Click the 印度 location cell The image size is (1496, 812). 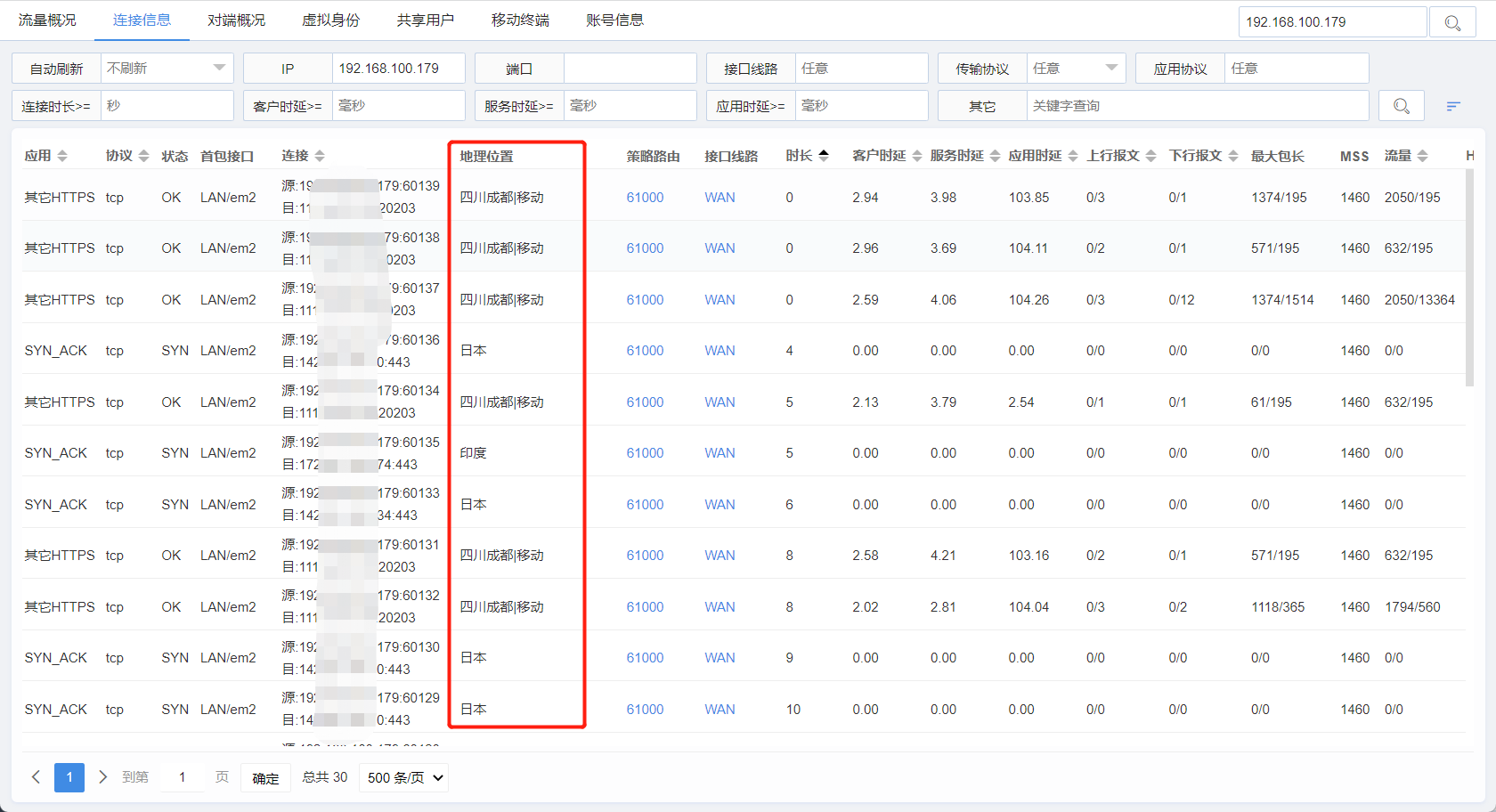click(473, 453)
